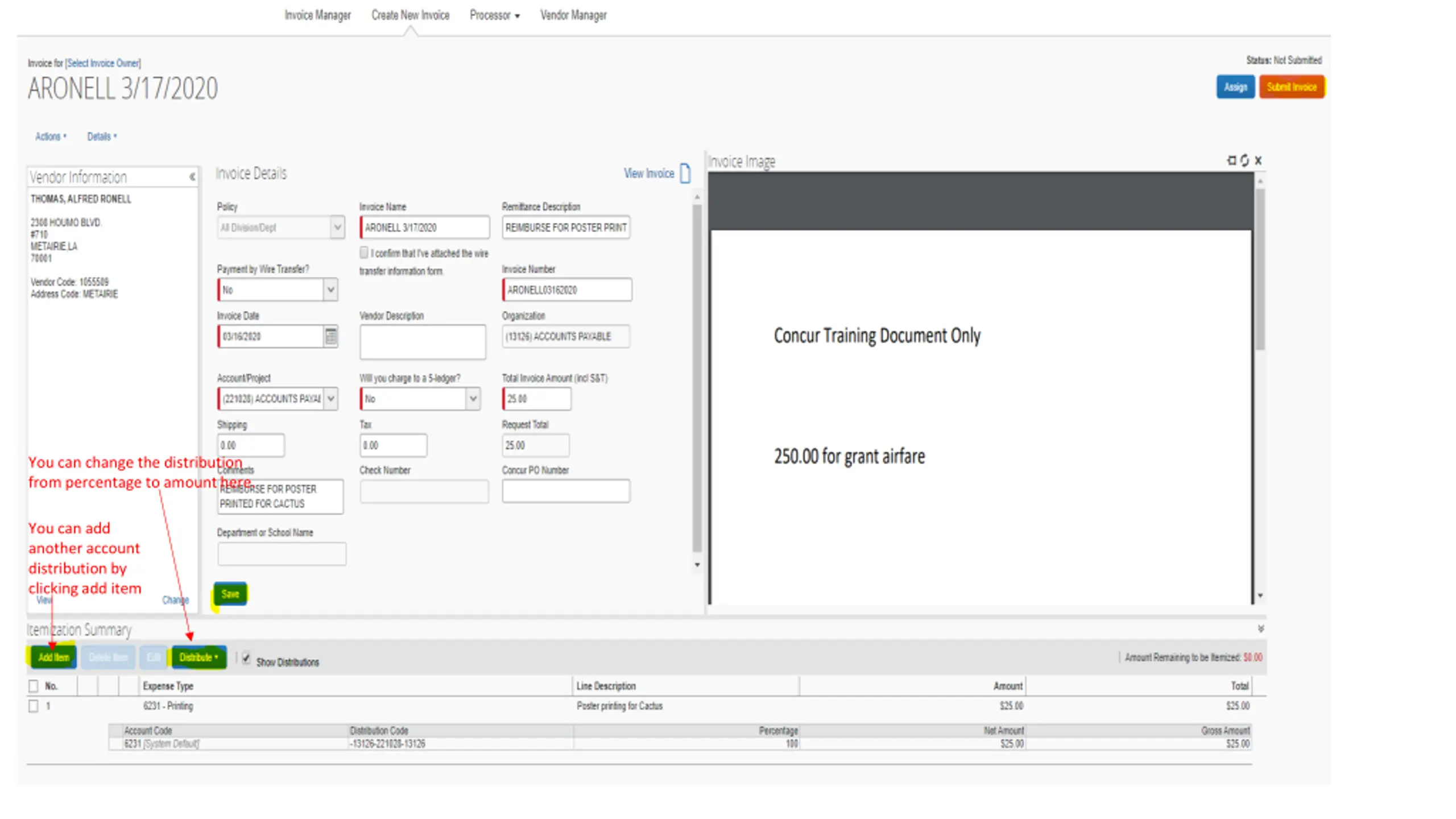The image size is (1456, 819).
Task: Click distribution code -13126-221028-13126
Action: 387,744
